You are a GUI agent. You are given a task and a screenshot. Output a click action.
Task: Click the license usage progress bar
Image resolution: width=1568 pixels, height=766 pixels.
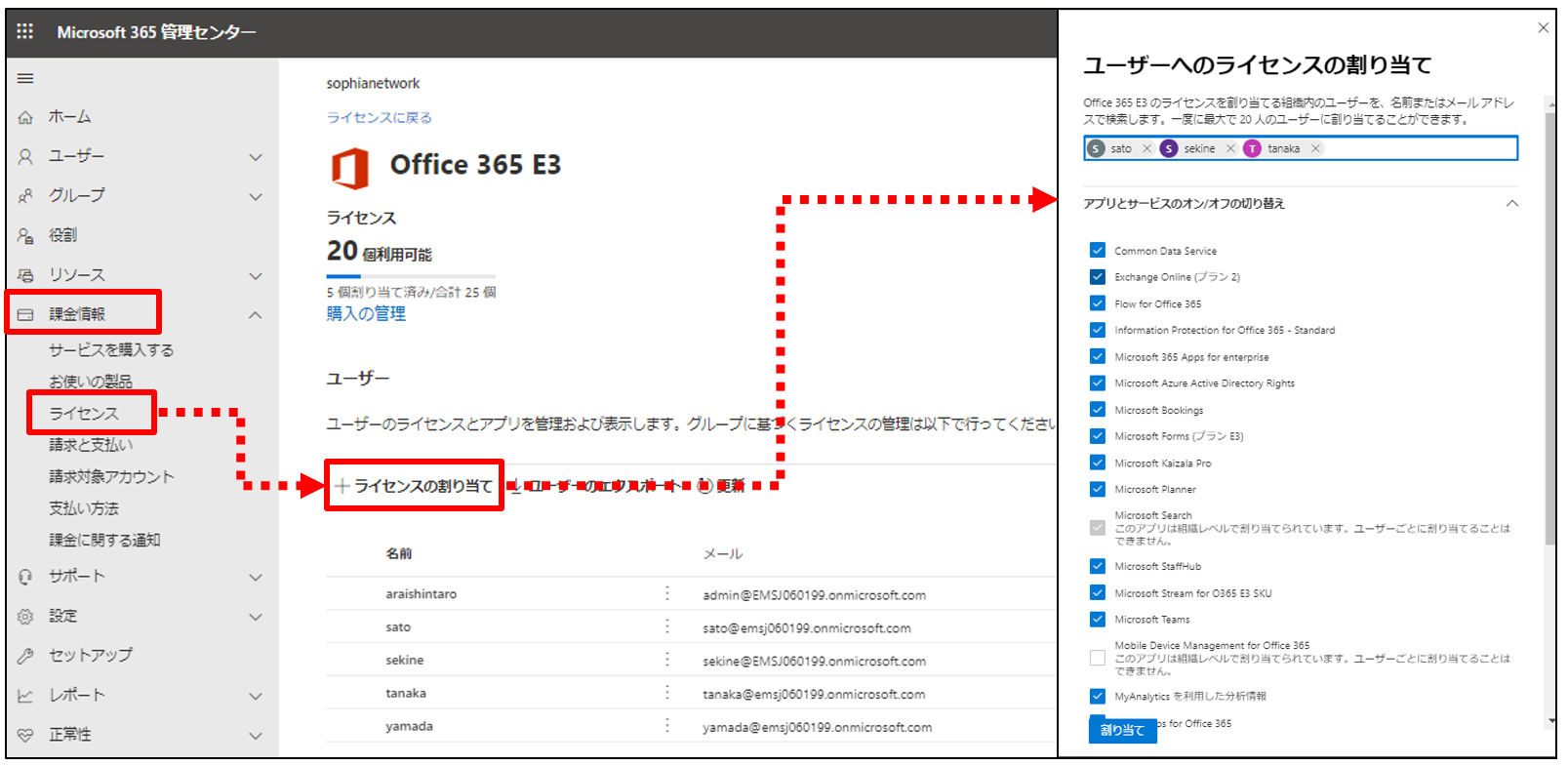411,276
